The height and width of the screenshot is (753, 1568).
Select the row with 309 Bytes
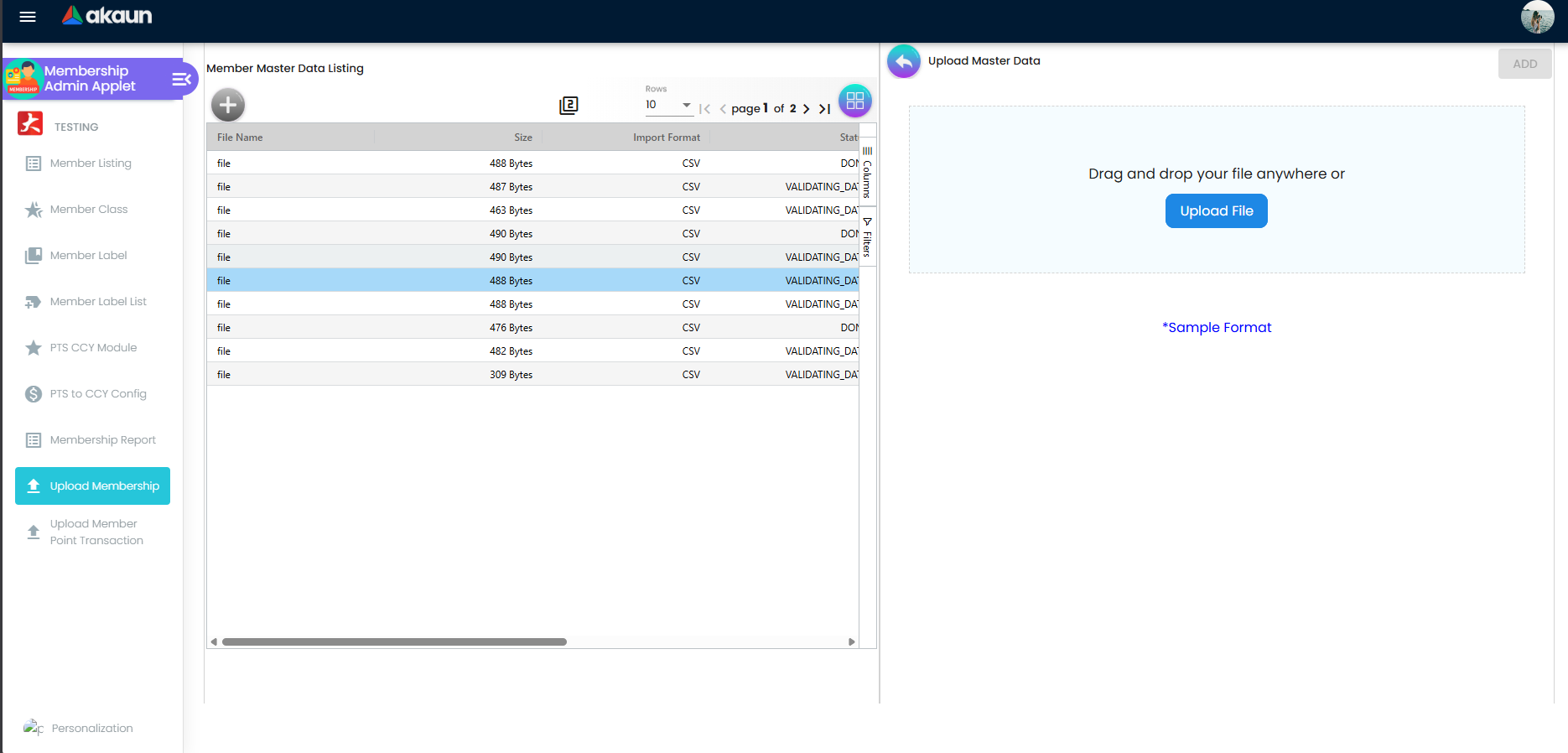pos(532,375)
